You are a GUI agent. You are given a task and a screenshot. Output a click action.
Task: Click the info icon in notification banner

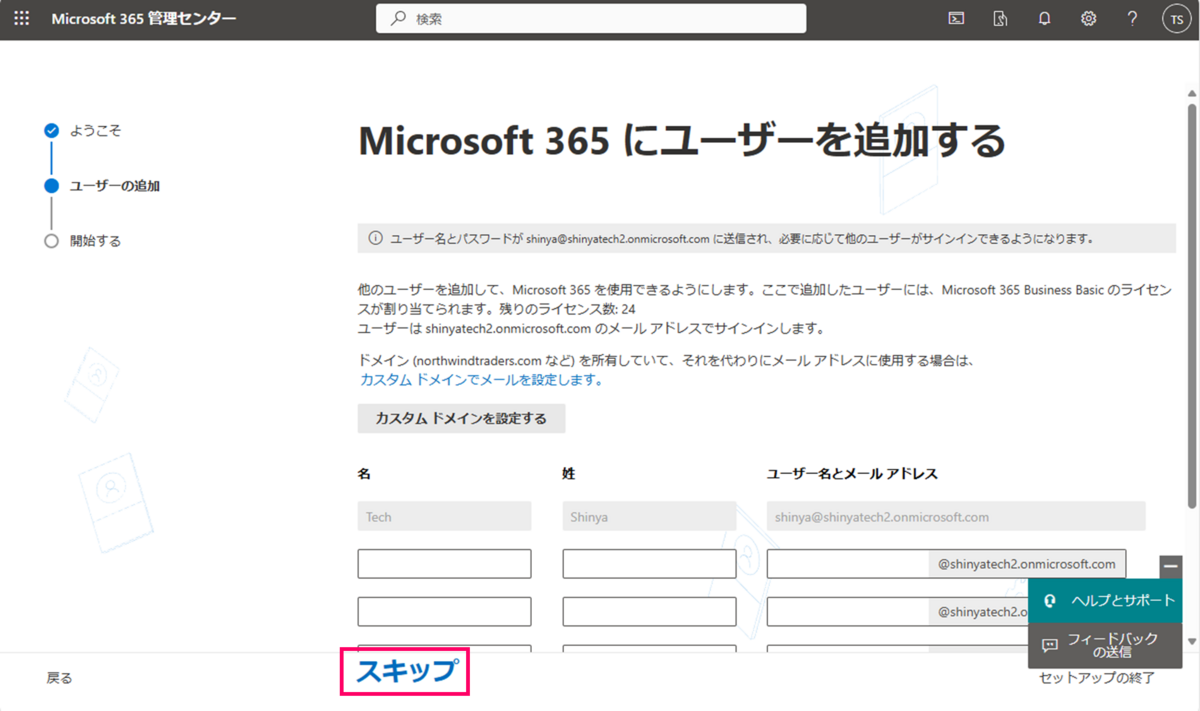375,238
